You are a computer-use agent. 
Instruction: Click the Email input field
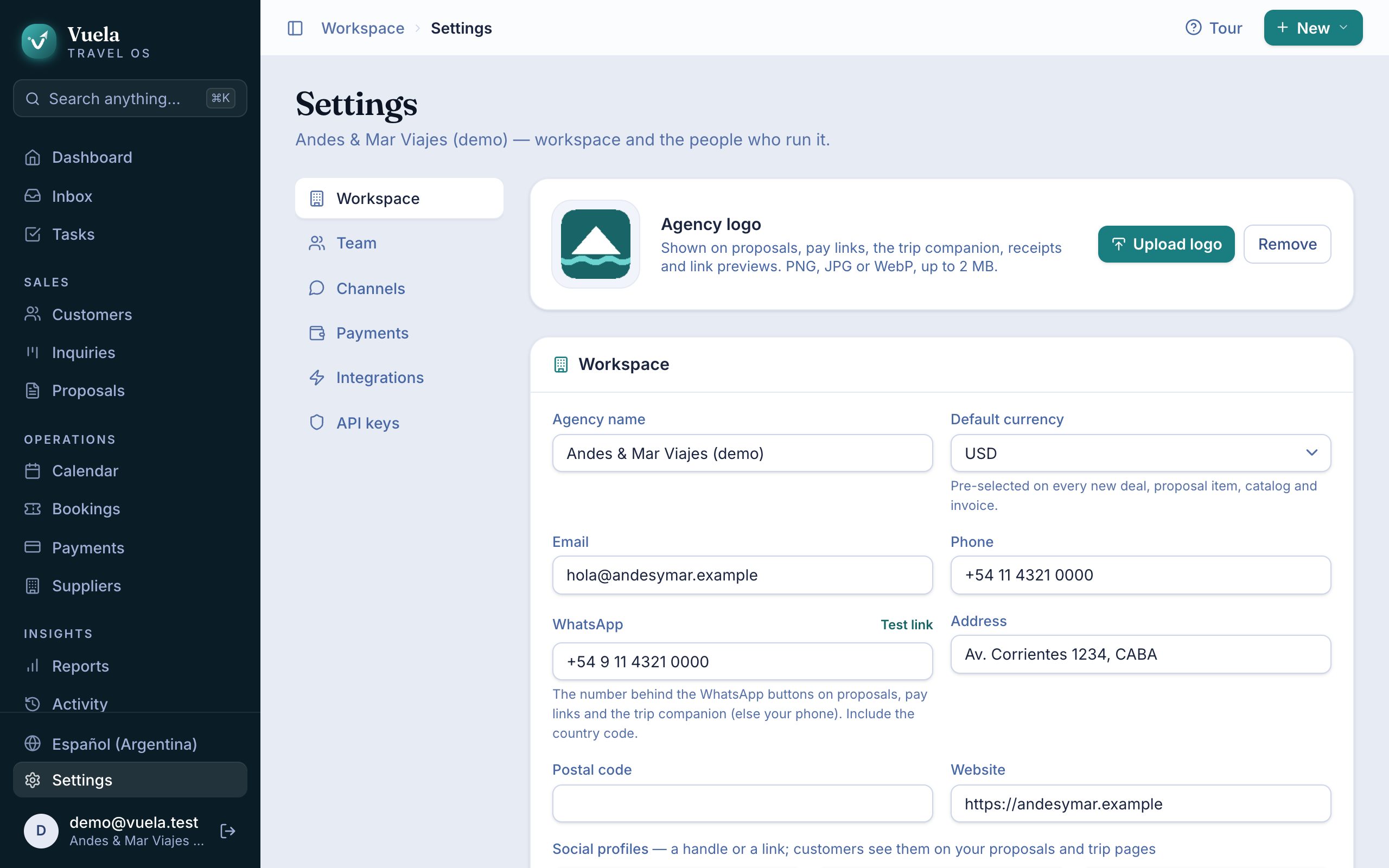pyautogui.click(x=742, y=575)
